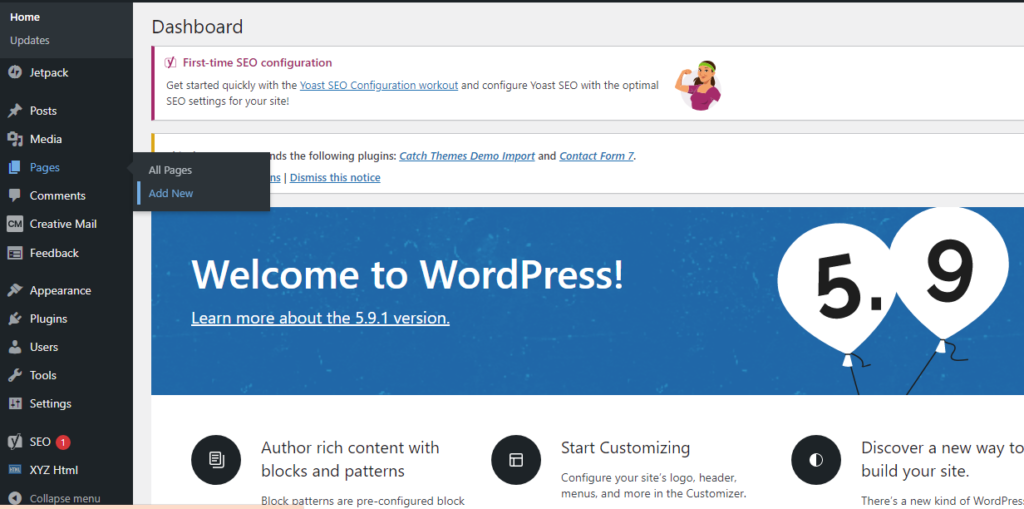
Task: Open the Tools menu label
Action: pos(43,375)
